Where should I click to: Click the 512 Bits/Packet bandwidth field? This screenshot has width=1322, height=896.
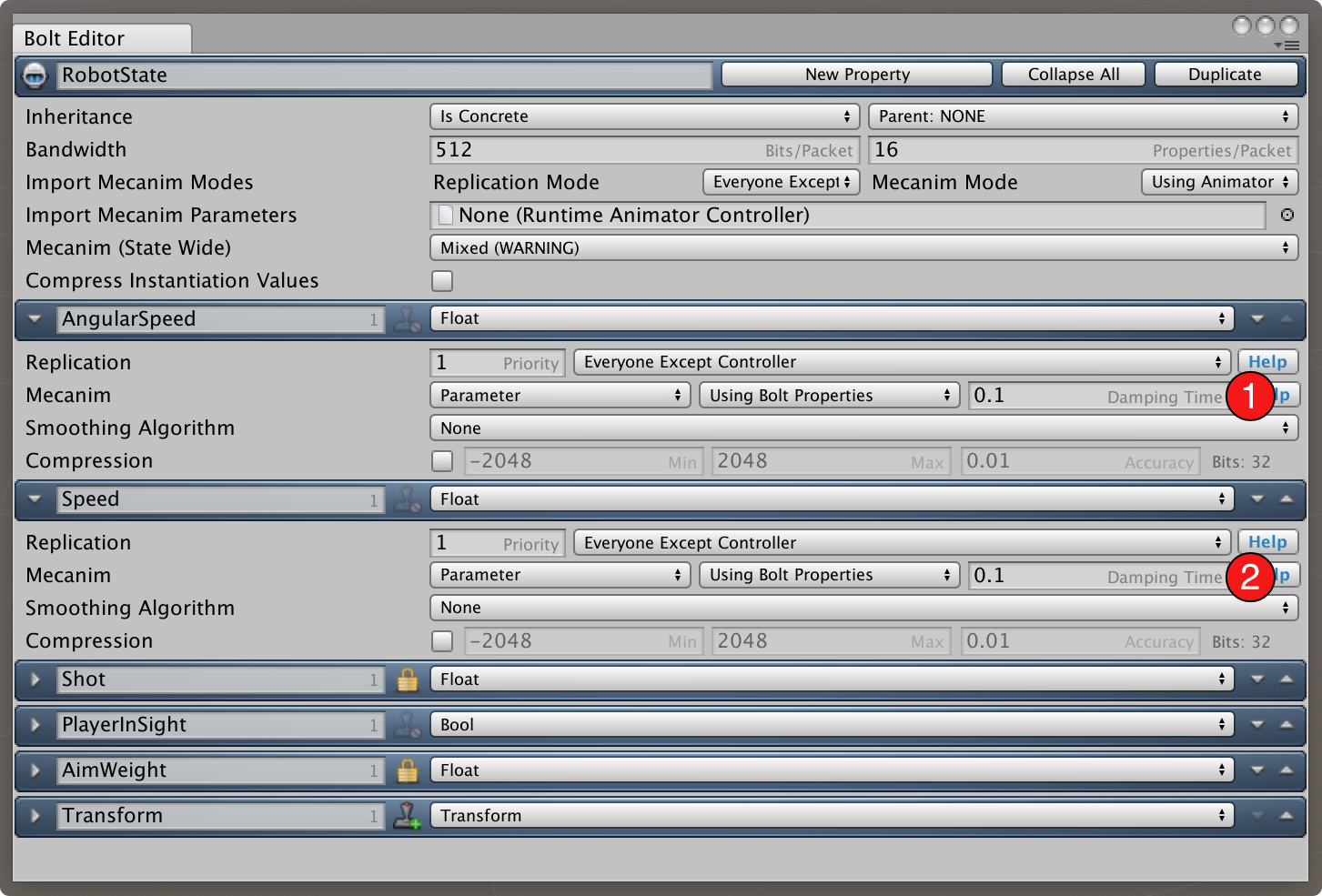point(644,150)
